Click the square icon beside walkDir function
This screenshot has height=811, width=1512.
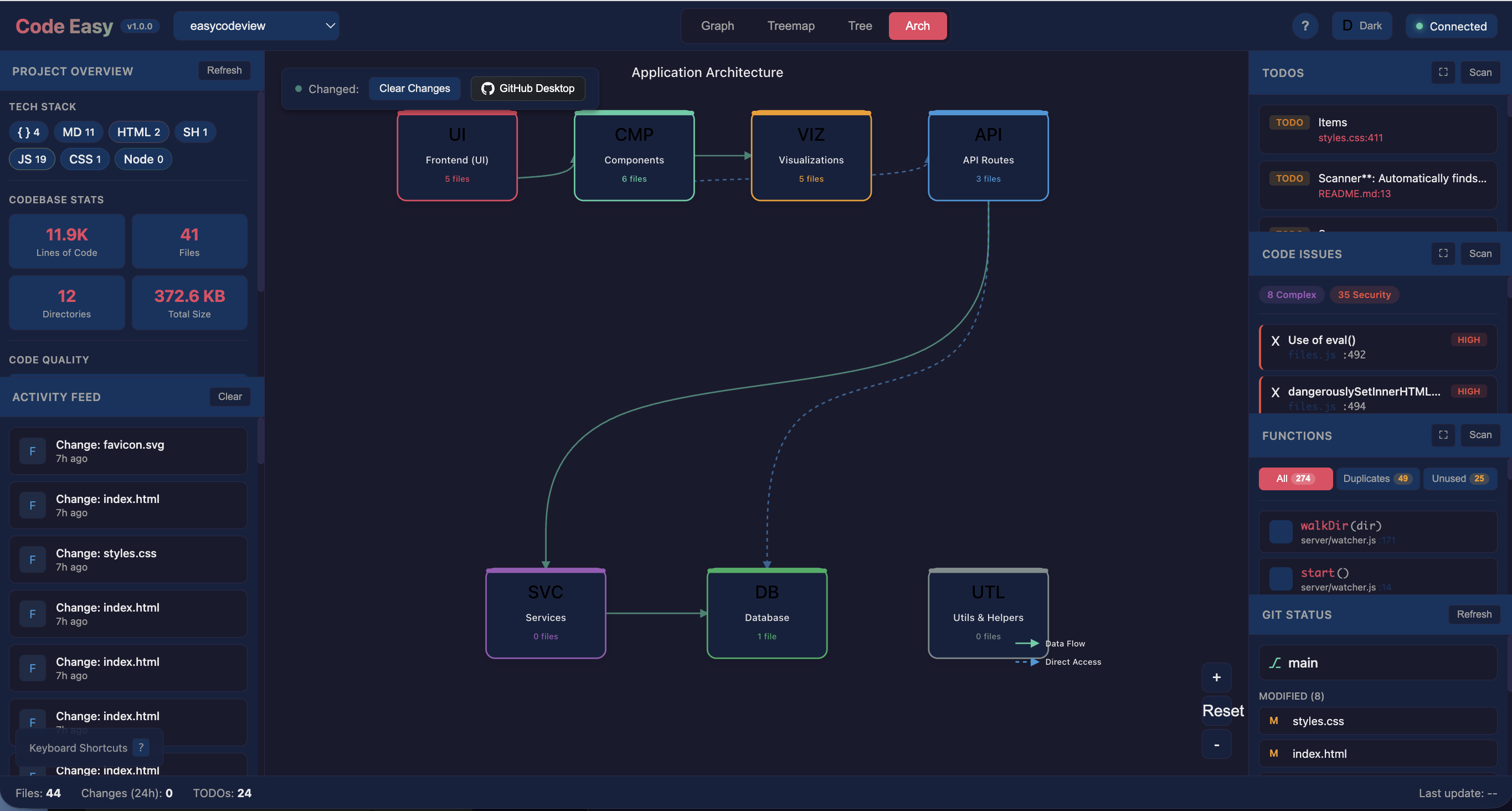pos(1280,532)
